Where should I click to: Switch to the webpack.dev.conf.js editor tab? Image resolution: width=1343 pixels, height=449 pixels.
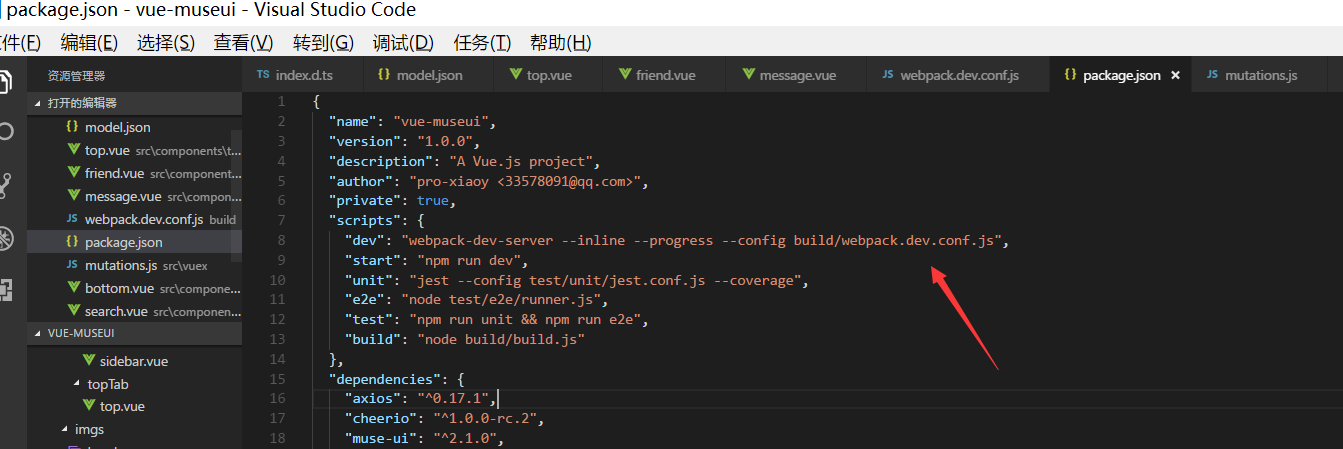coord(959,75)
